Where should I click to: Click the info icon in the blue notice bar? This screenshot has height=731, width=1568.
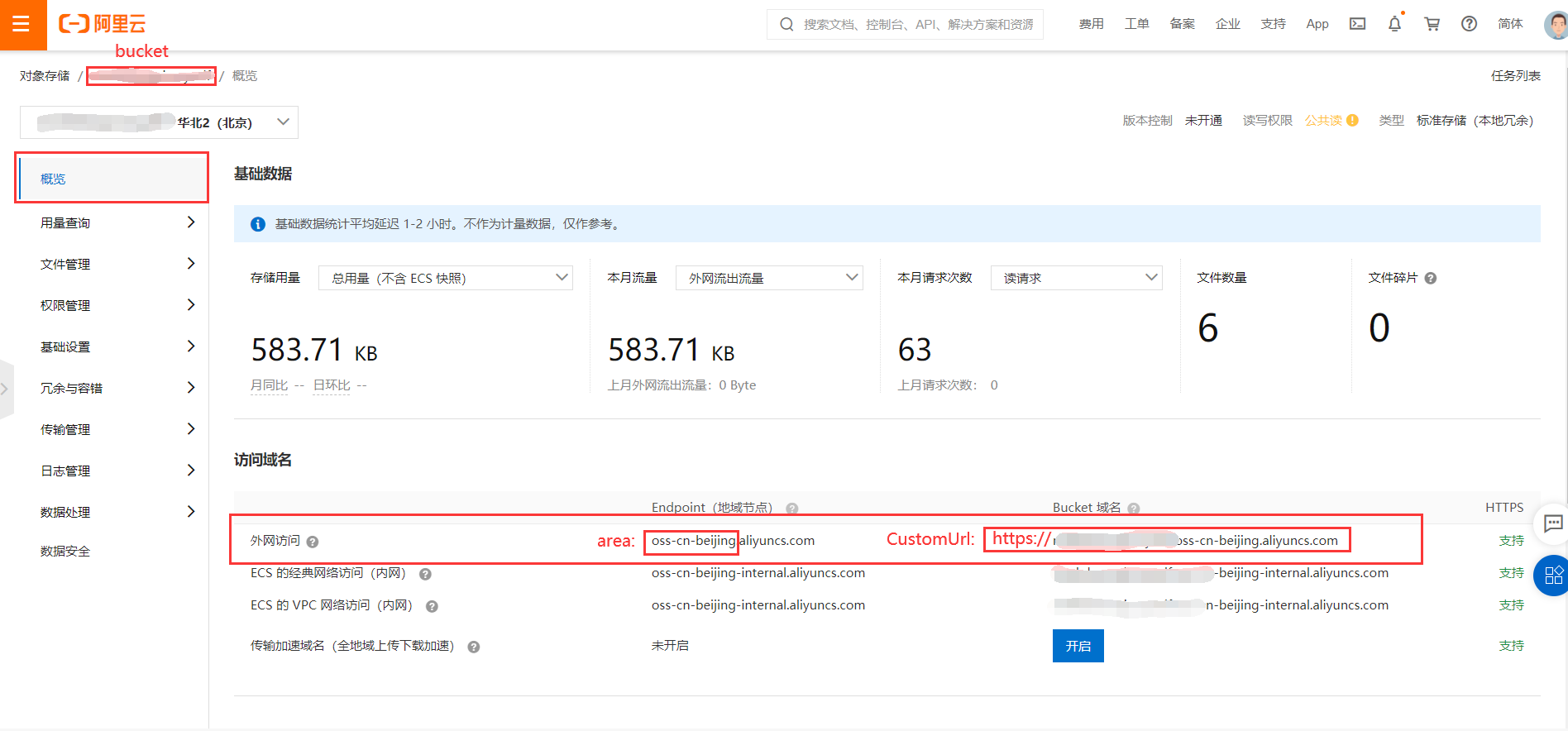[x=258, y=224]
